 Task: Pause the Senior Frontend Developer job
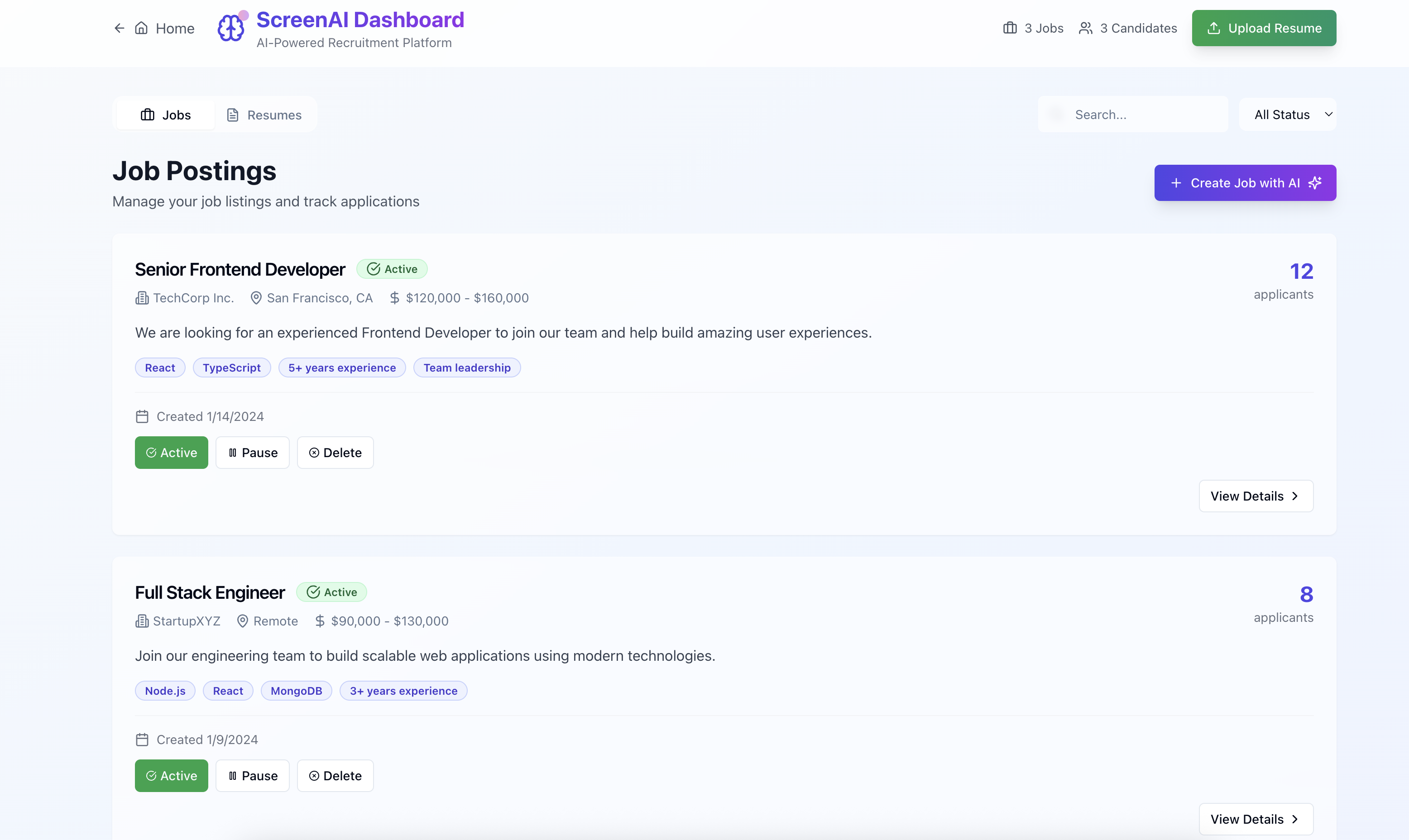pos(253,453)
